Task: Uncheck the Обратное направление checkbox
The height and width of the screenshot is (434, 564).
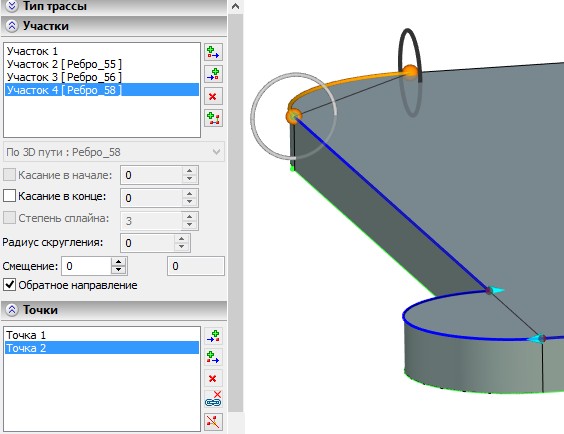Action: [x=9, y=285]
